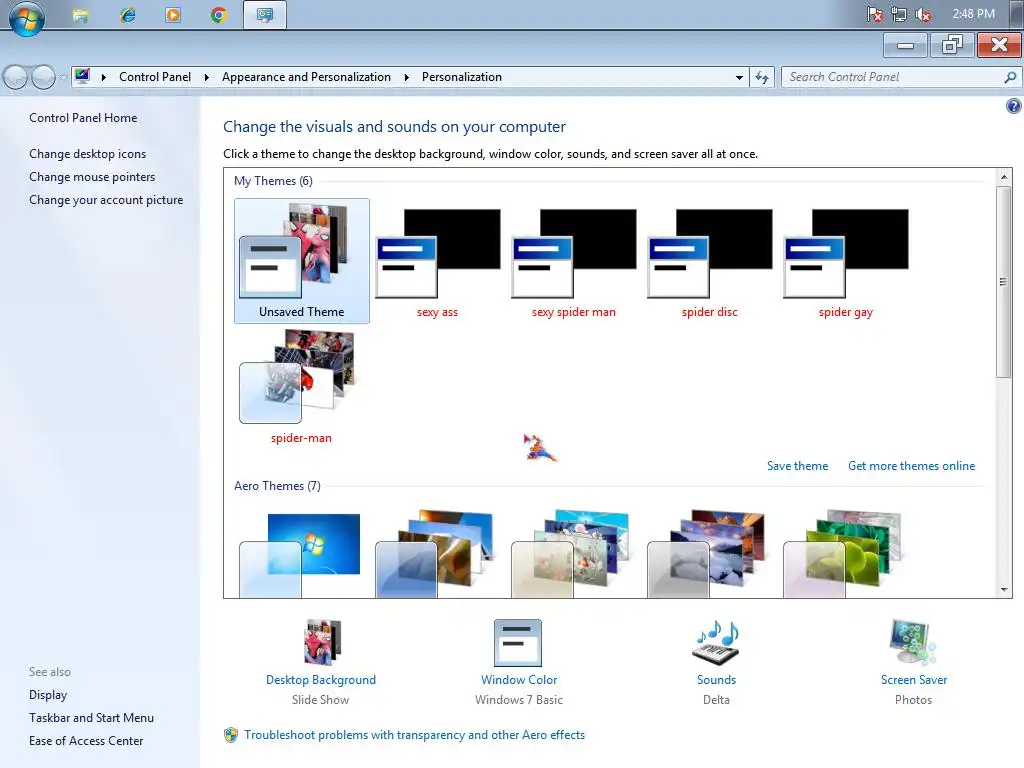Select the 'spider gay' theme
This screenshot has height=768, width=1024.
point(845,261)
